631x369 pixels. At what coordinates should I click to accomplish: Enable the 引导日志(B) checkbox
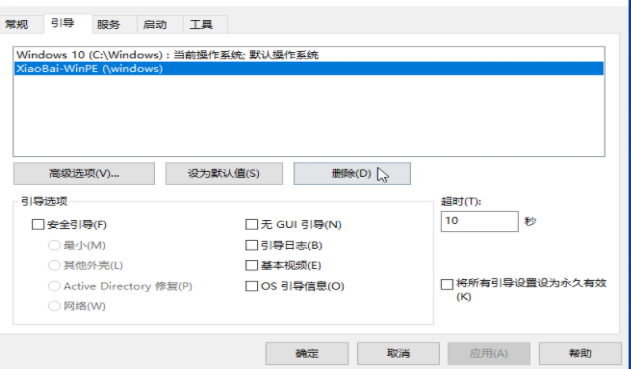[x=252, y=245]
